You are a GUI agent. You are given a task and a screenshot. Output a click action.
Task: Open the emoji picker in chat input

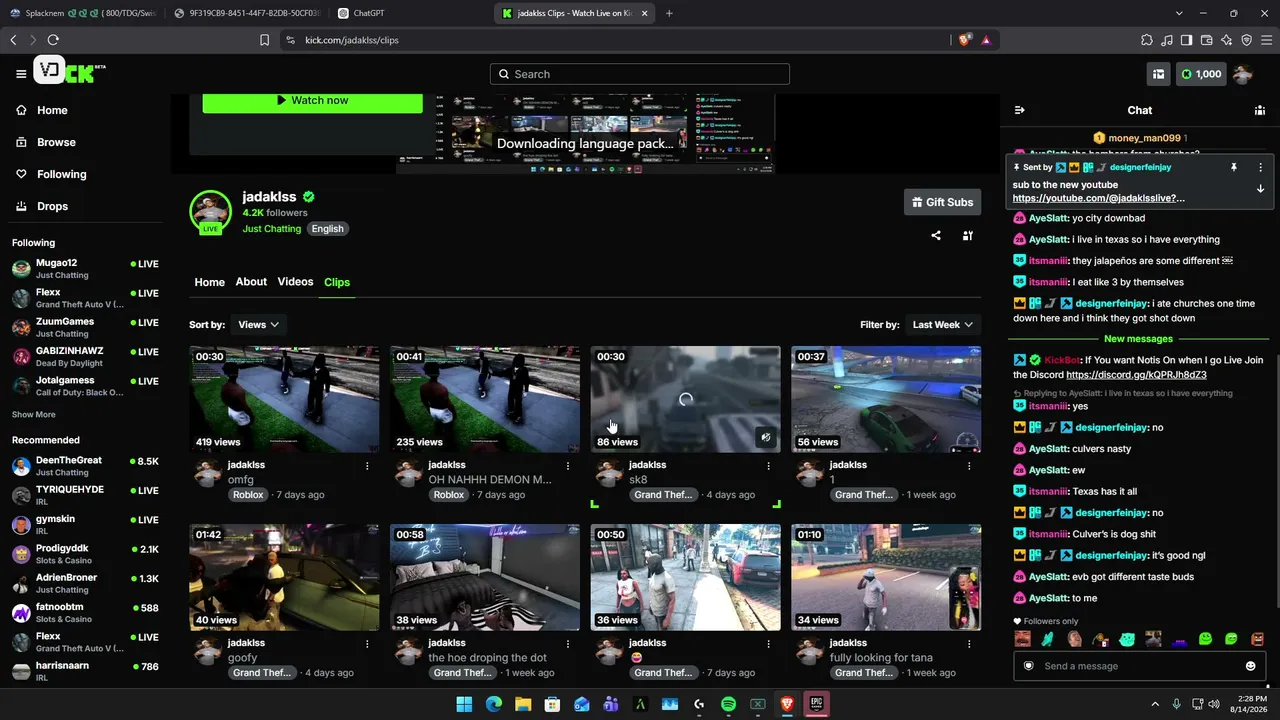1250,666
